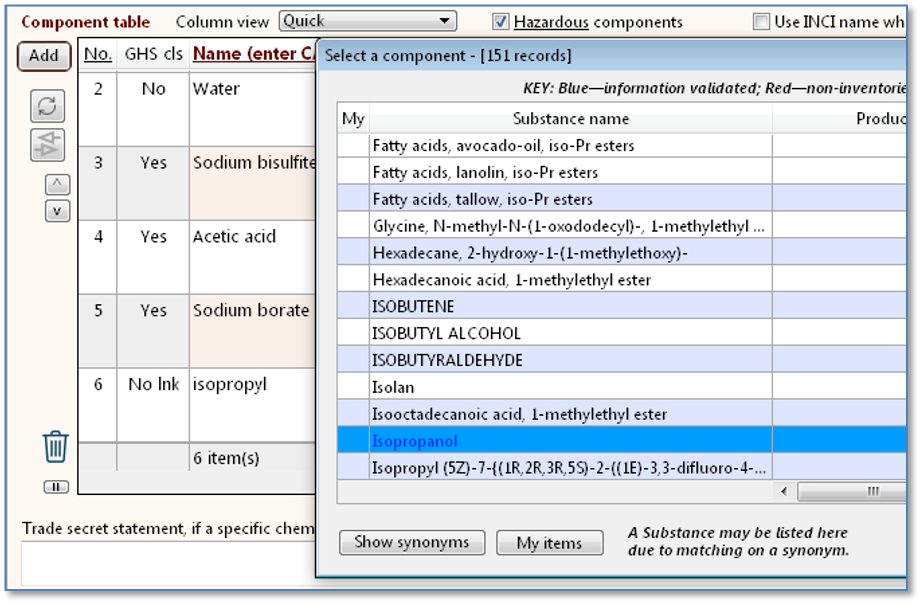Click row number 5 cell
The height and width of the screenshot is (604, 920).
(98, 331)
